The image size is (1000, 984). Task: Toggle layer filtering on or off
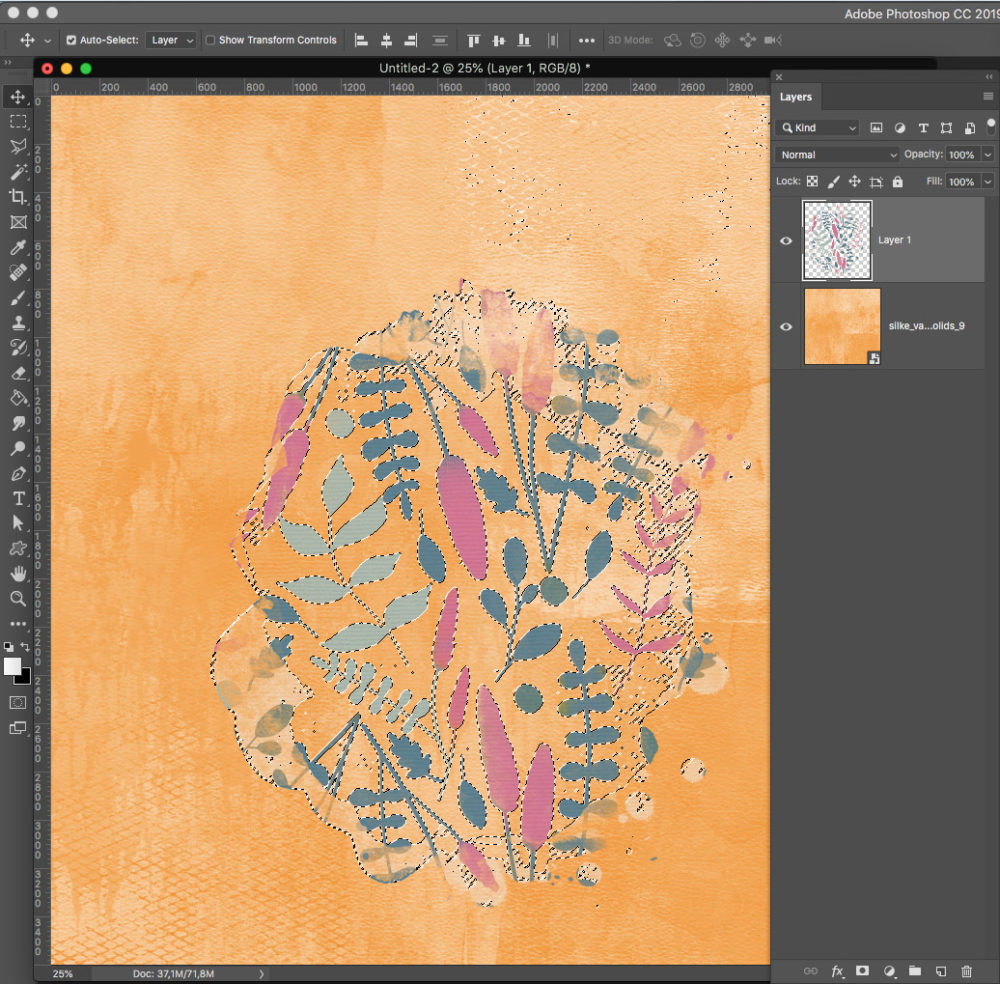[990, 126]
